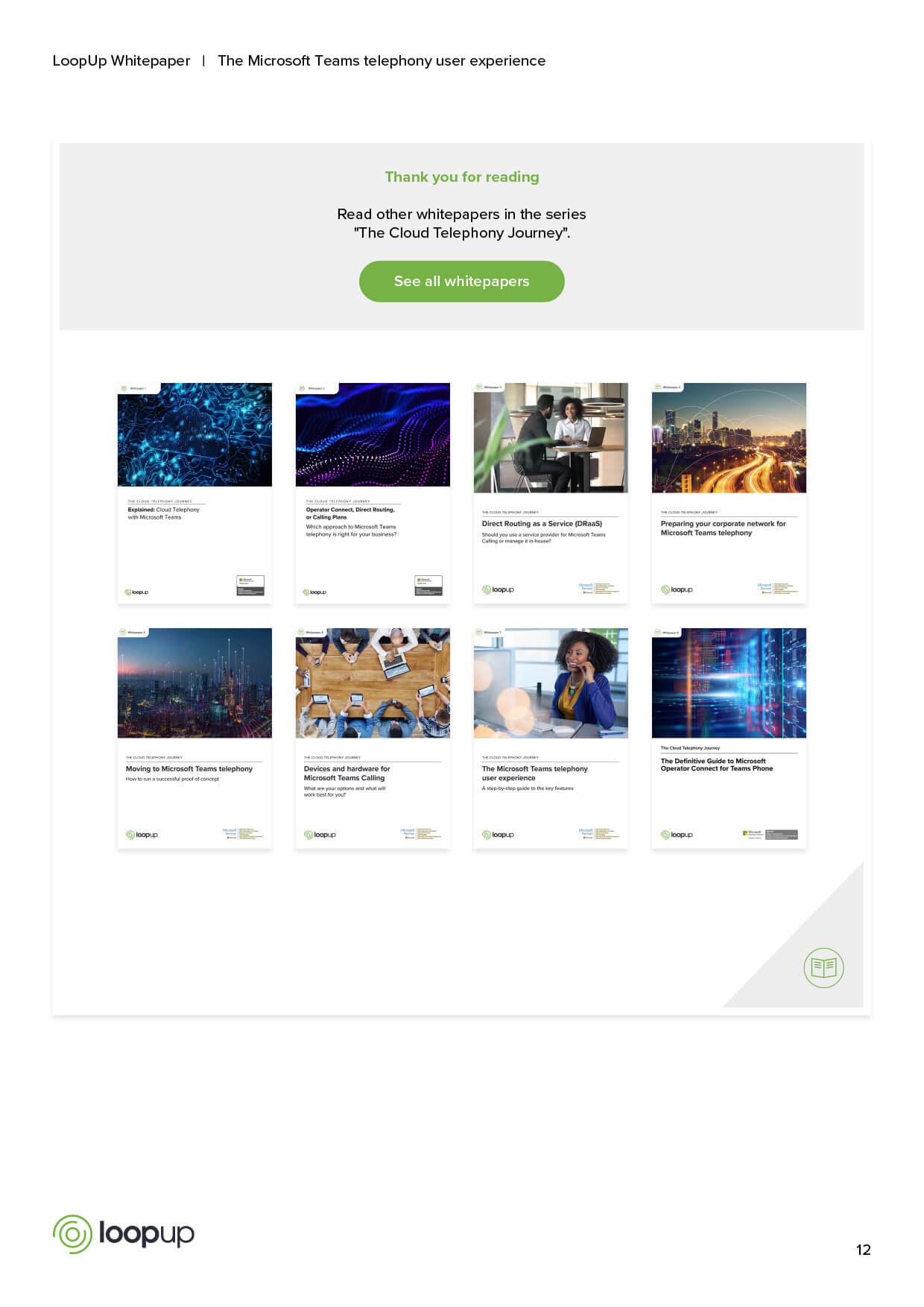Open the Devices and hardware whitepaper

[x=373, y=738]
